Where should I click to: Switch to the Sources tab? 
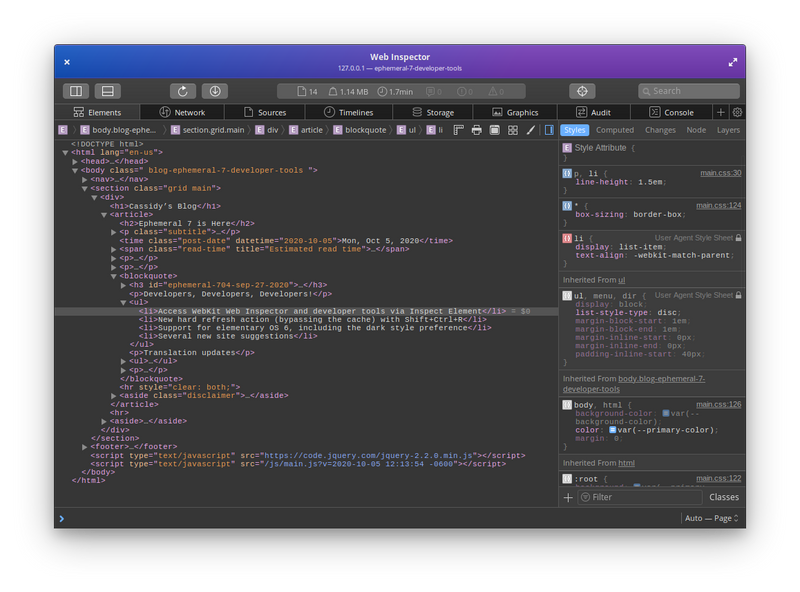[265, 112]
